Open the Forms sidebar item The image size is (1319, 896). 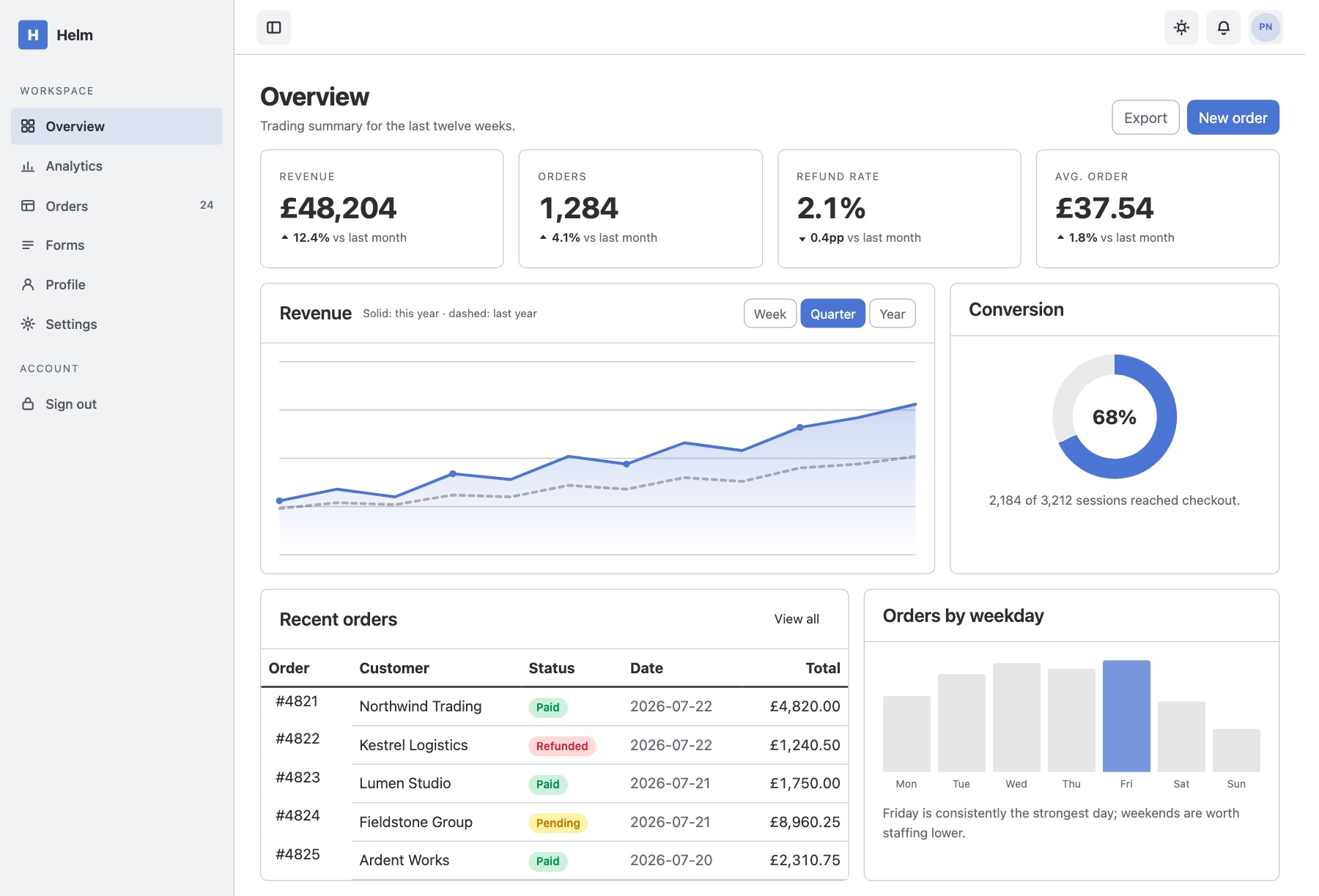pyautogui.click(x=117, y=245)
